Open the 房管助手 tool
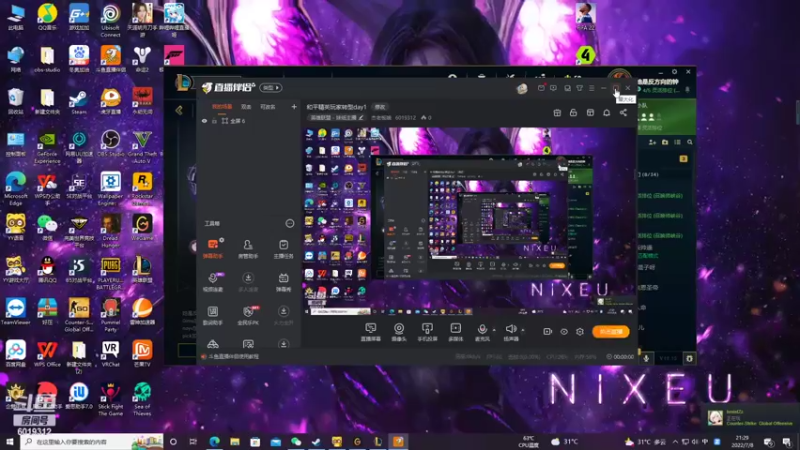The height and width of the screenshot is (450, 800). (248, 248)
